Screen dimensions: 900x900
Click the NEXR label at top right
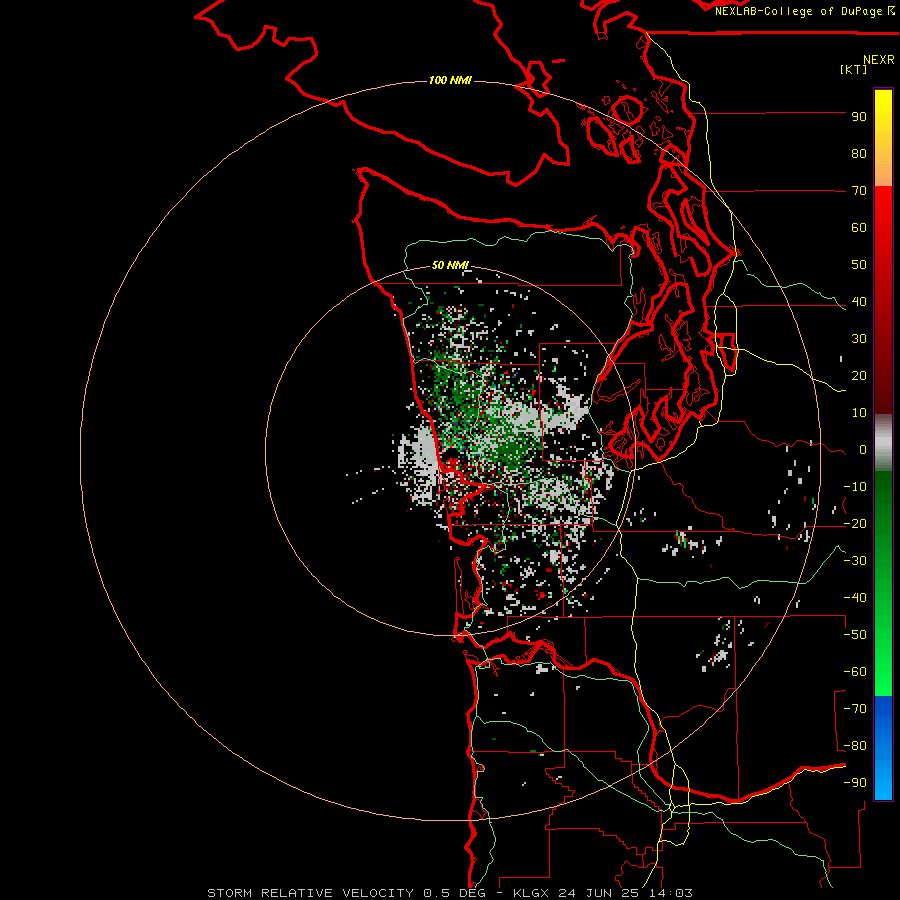point(879,60)
